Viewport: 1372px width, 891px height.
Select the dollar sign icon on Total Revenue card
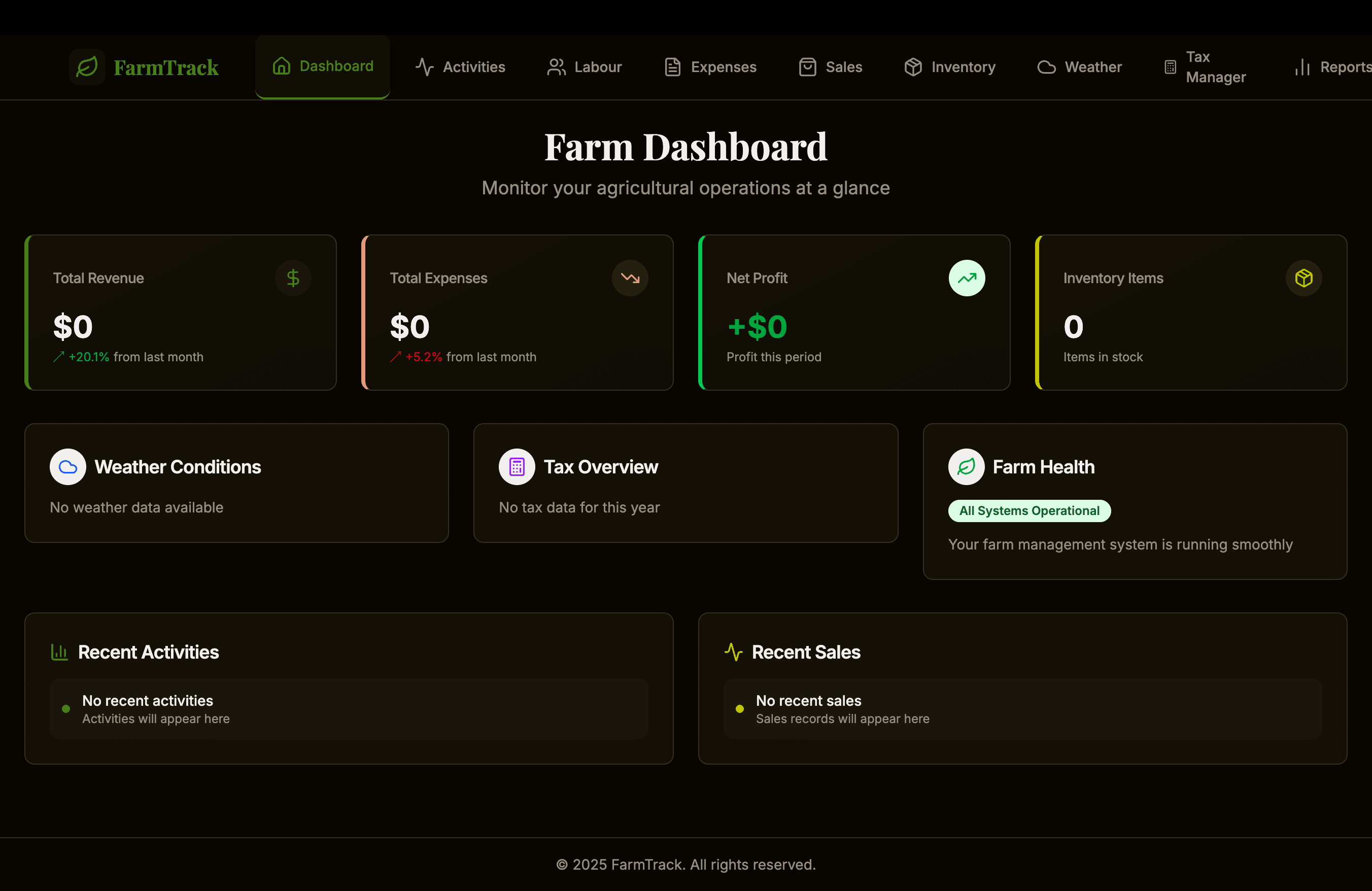pos(293,278)
